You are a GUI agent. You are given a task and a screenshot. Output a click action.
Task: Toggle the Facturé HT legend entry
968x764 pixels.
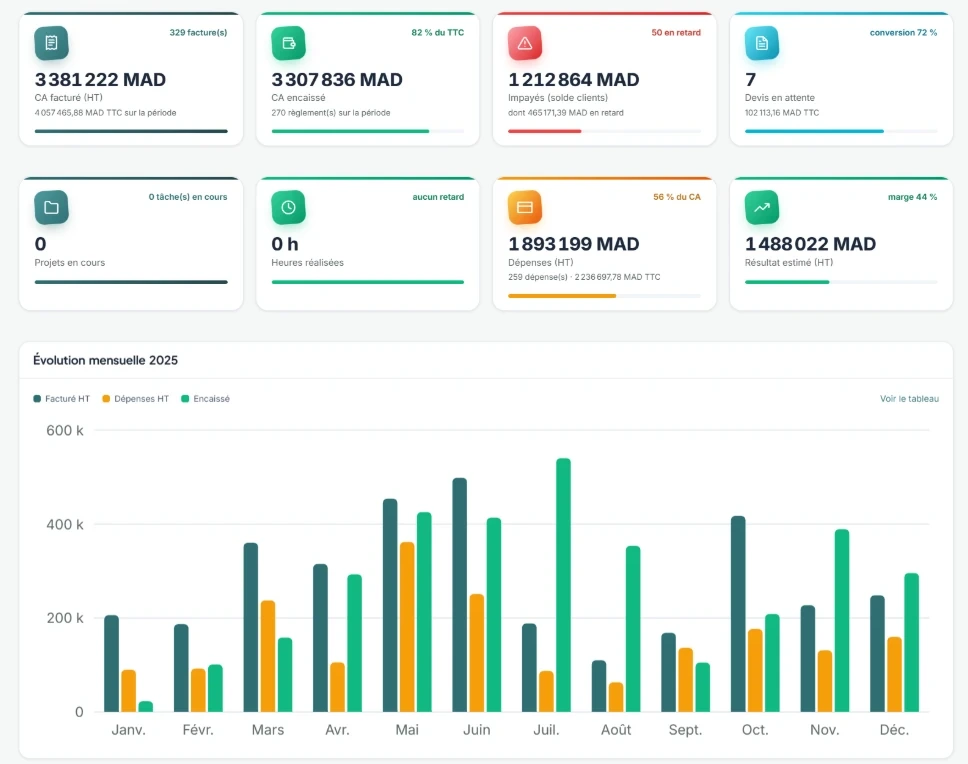(x=61, y=399)
